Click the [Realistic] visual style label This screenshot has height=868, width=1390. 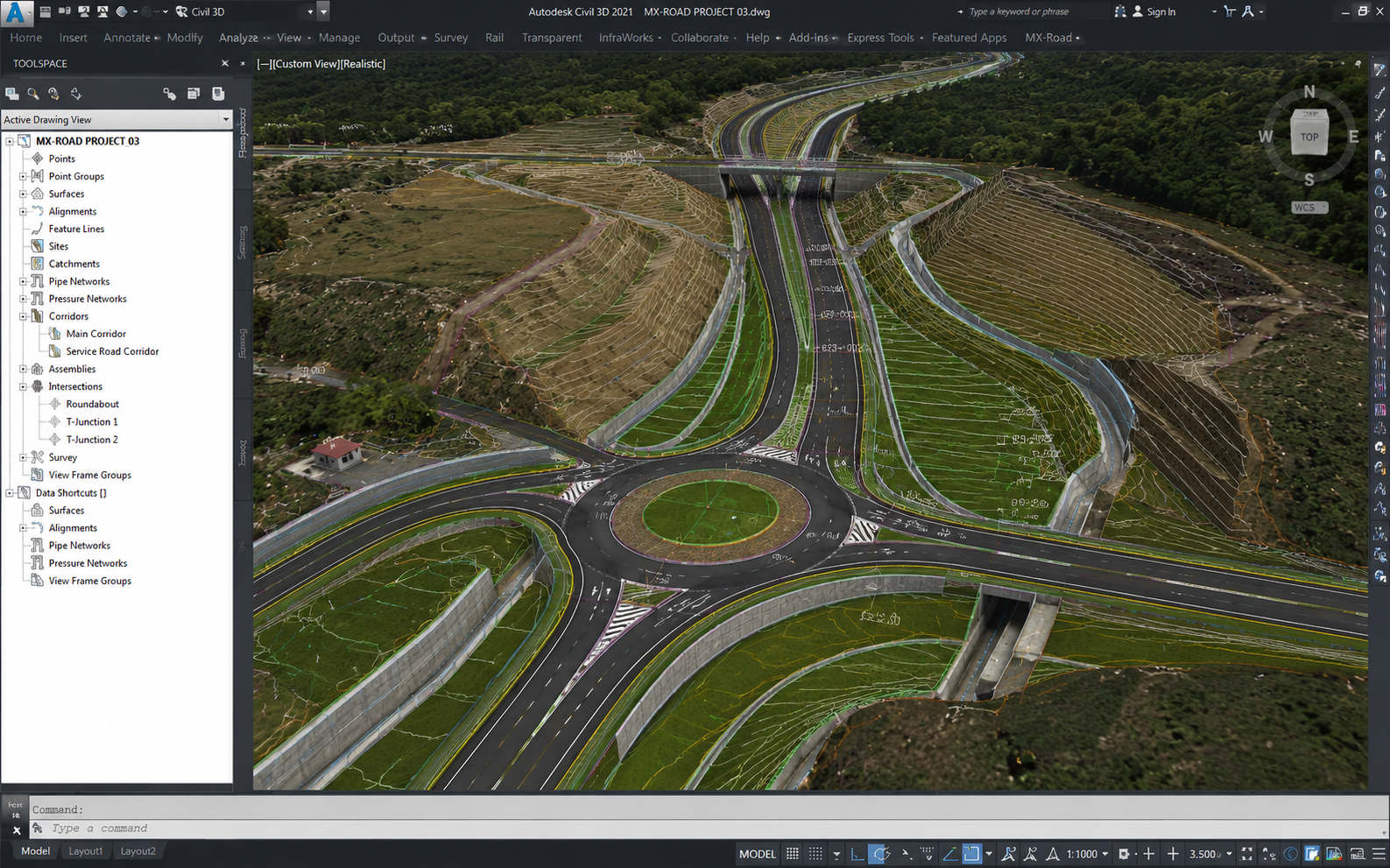tap(363, 64)
